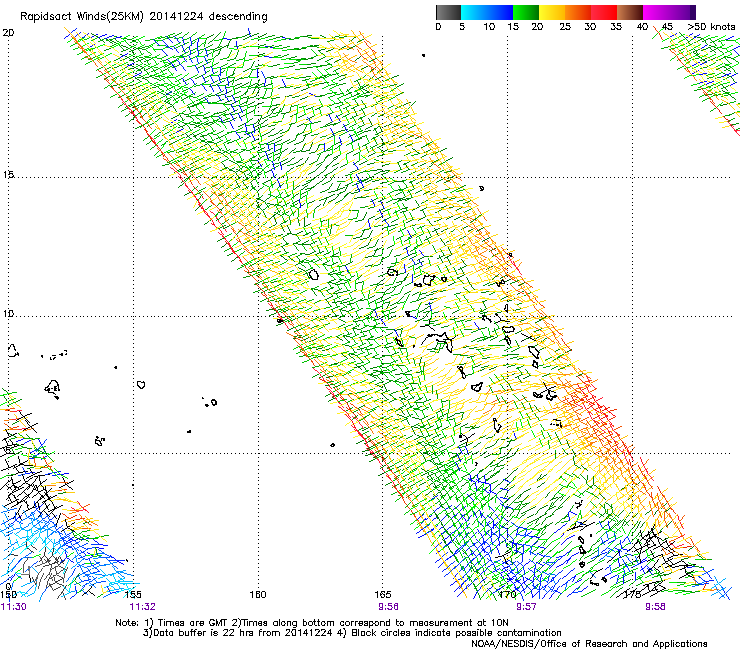
Task: Click the yellow 20-25 knots legend segment
Action: tap(552, 12)
